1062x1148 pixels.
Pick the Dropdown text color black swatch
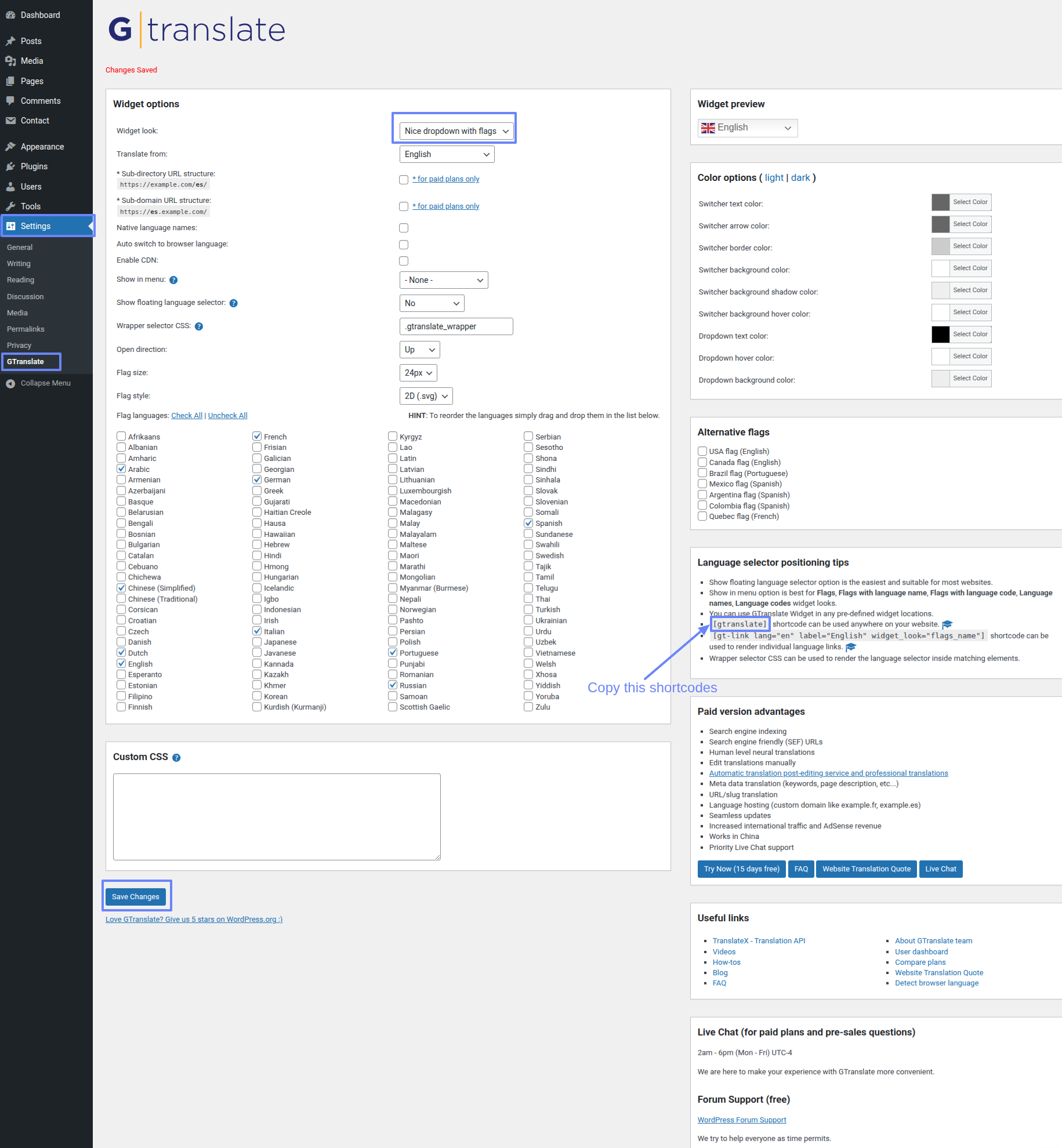tap(940, 335)
